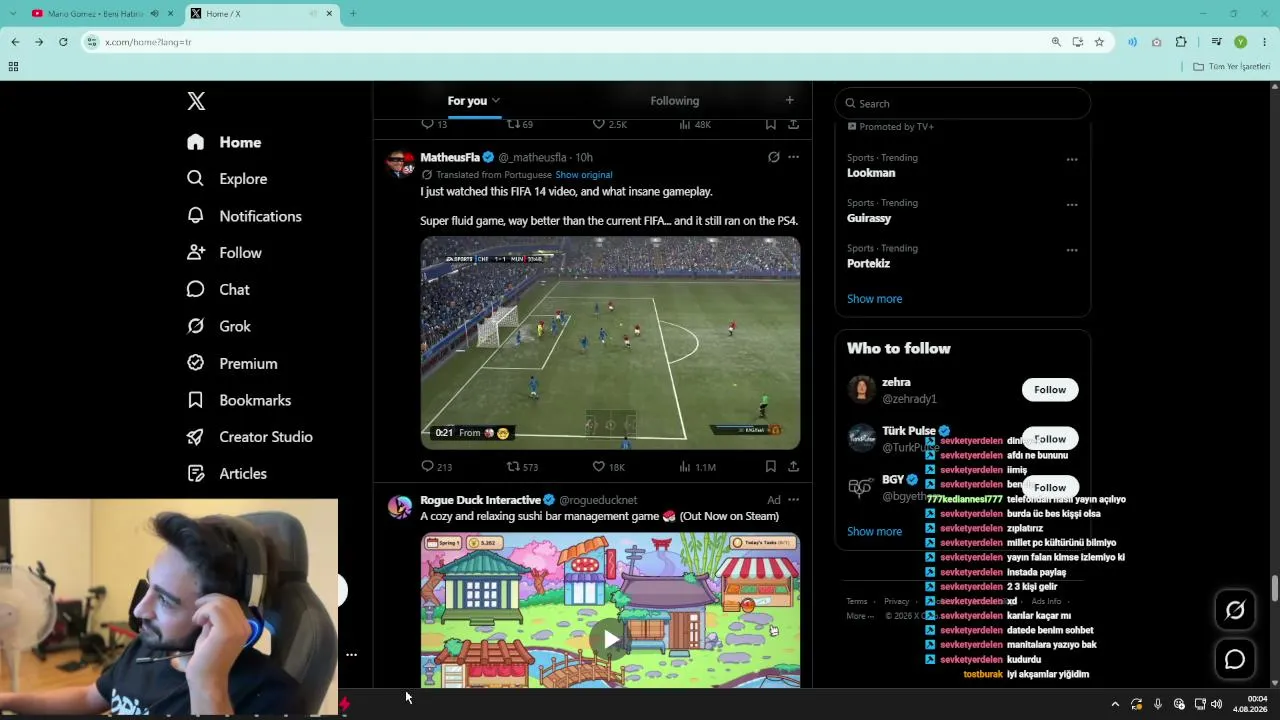Open the Terms footer link
Image resolution: width=1280 pixels, height=720 pixels.
click(x=857, y=601)
